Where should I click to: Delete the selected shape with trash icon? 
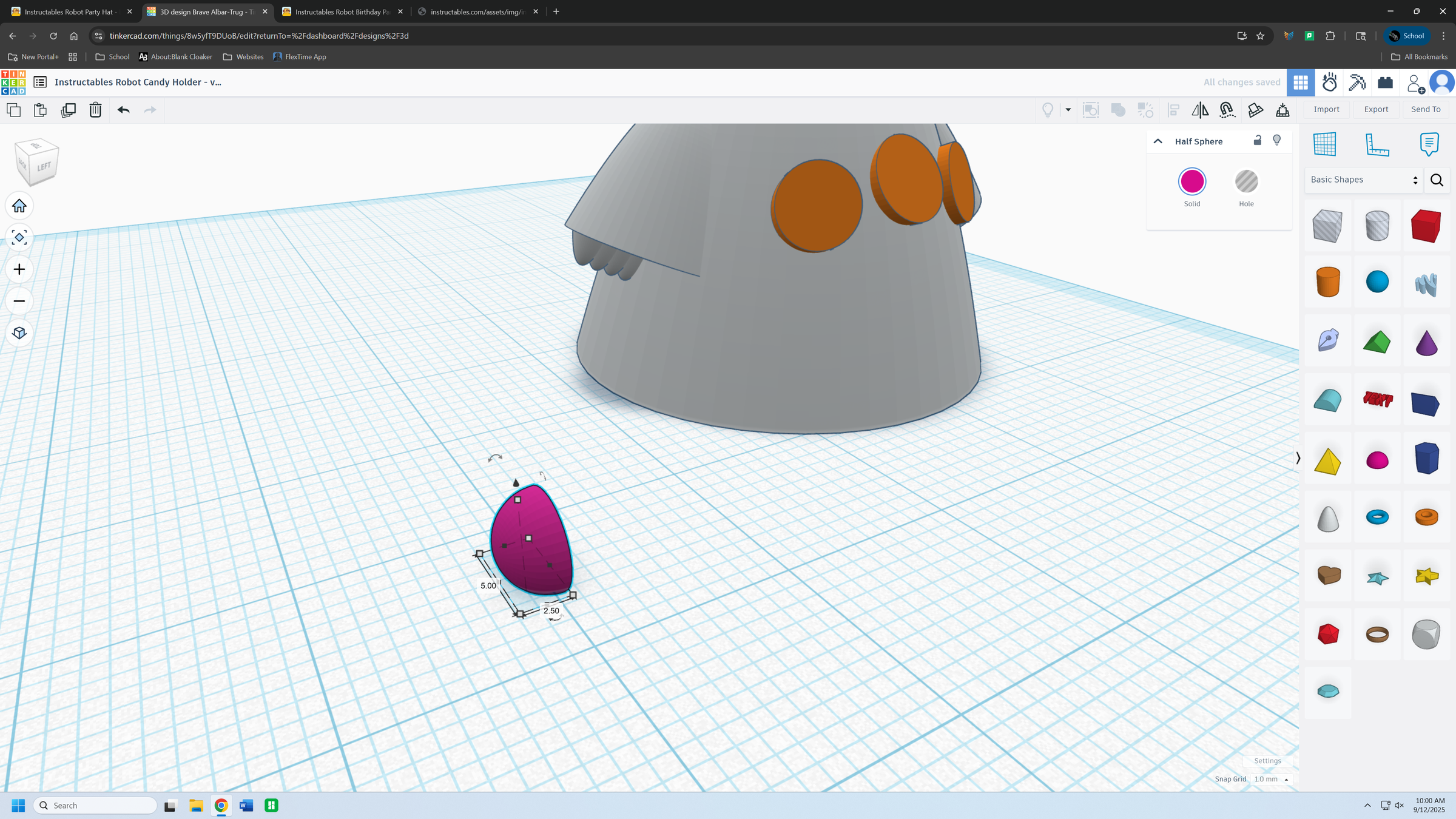[x=95, y=110]
